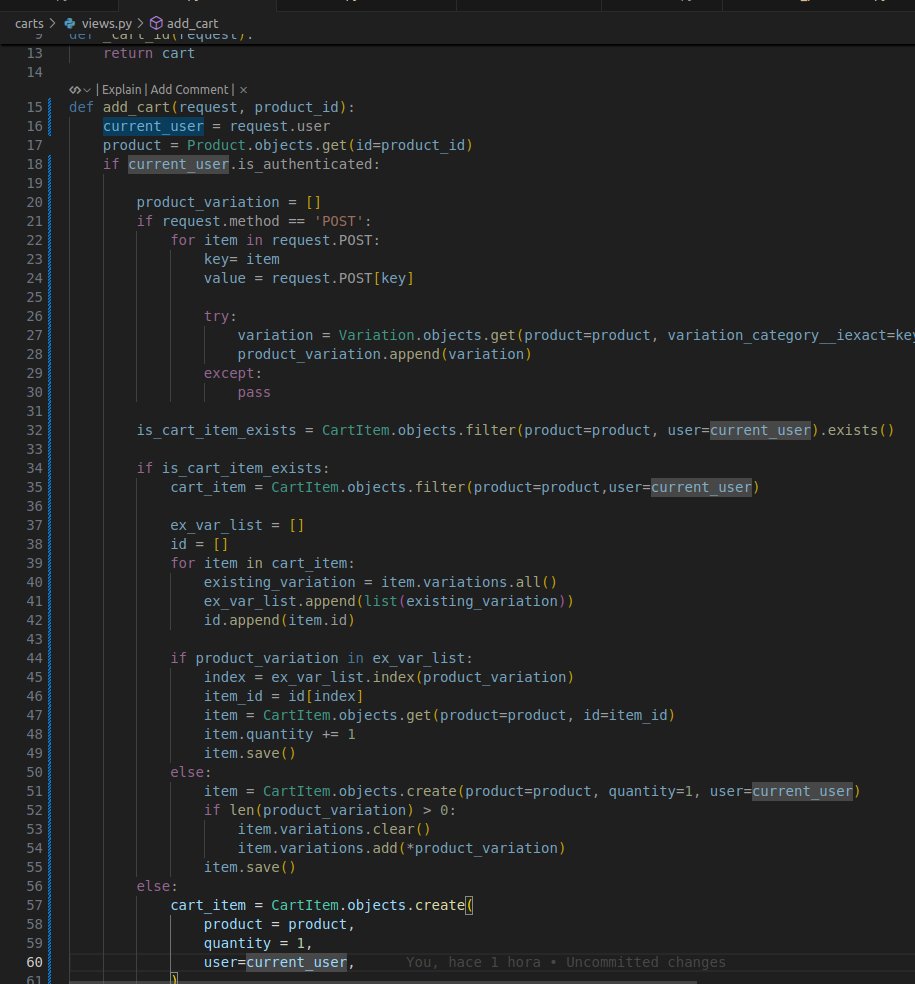The image size is (915, 984).
Task: Click 'product_variation = []' on line 20
Action: [228, 203]
